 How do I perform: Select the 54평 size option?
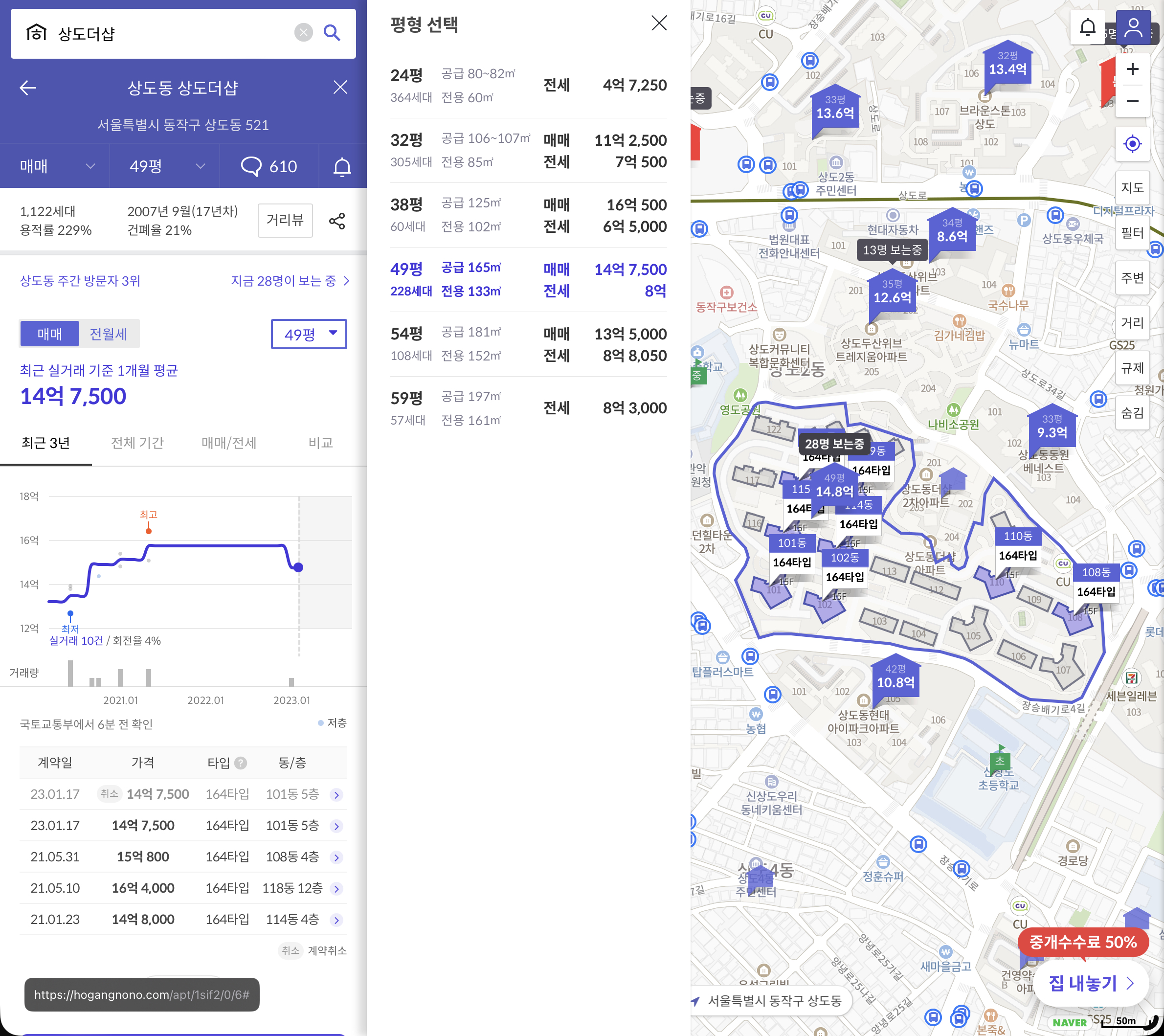click(529, 344)
